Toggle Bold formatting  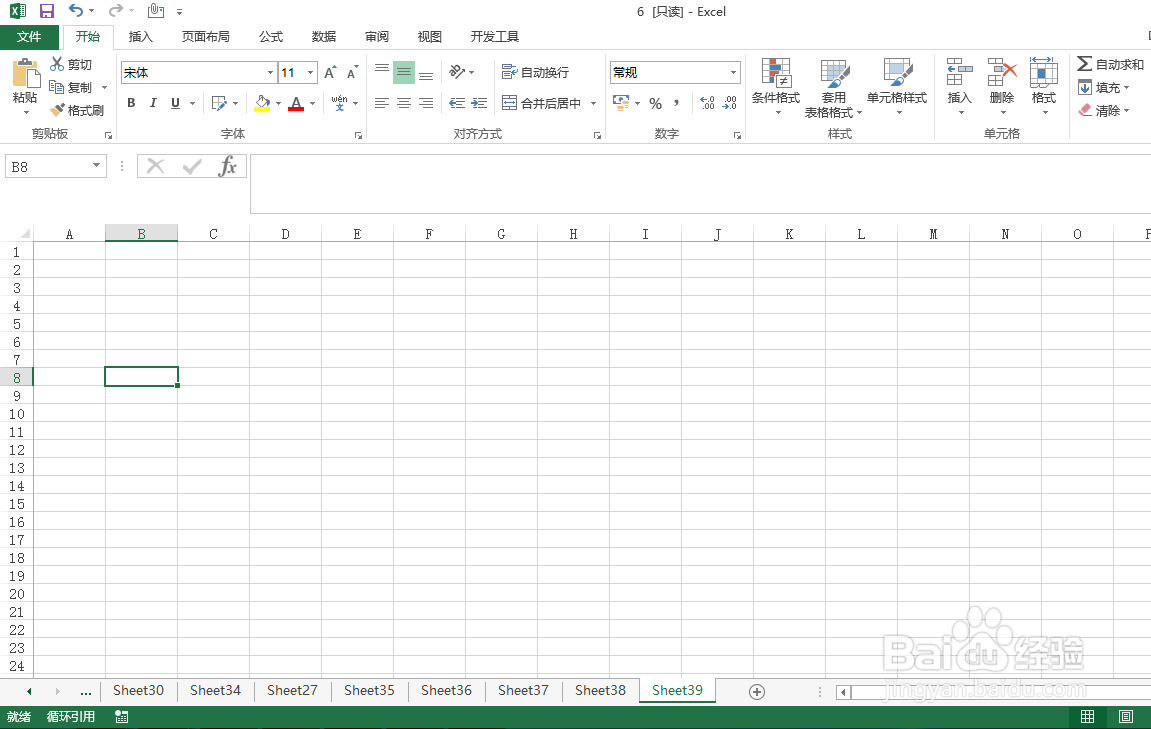coord(131,103)
